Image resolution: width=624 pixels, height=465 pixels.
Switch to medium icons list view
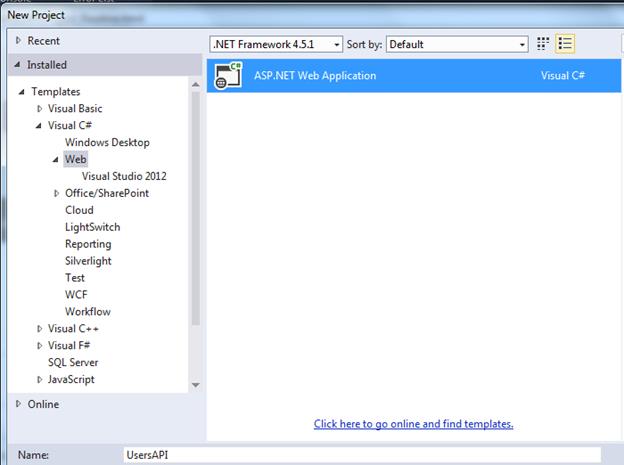(565, 44)
